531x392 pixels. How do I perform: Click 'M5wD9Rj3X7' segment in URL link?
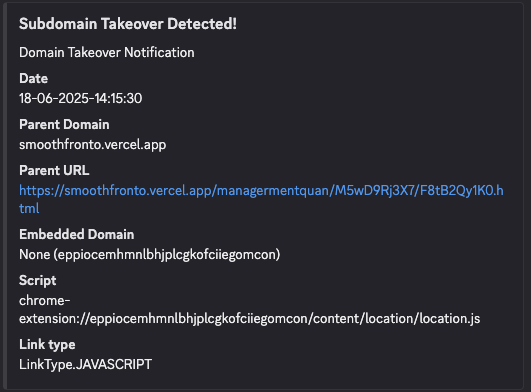coord(375,191)
